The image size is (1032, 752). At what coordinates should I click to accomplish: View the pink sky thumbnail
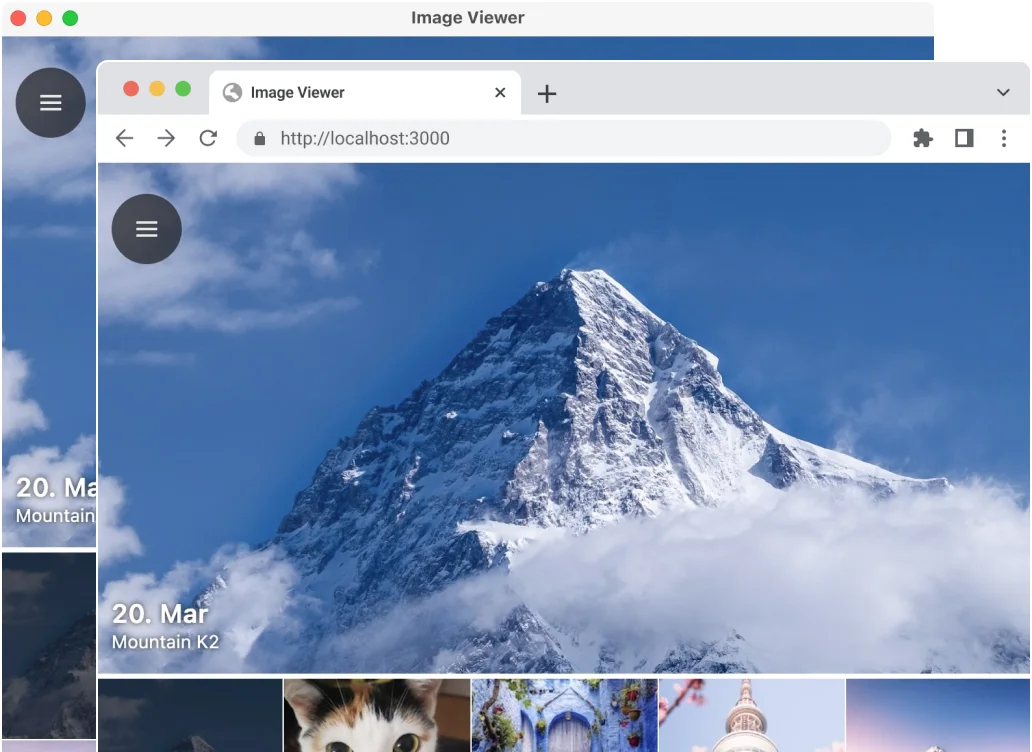point(937,715)
